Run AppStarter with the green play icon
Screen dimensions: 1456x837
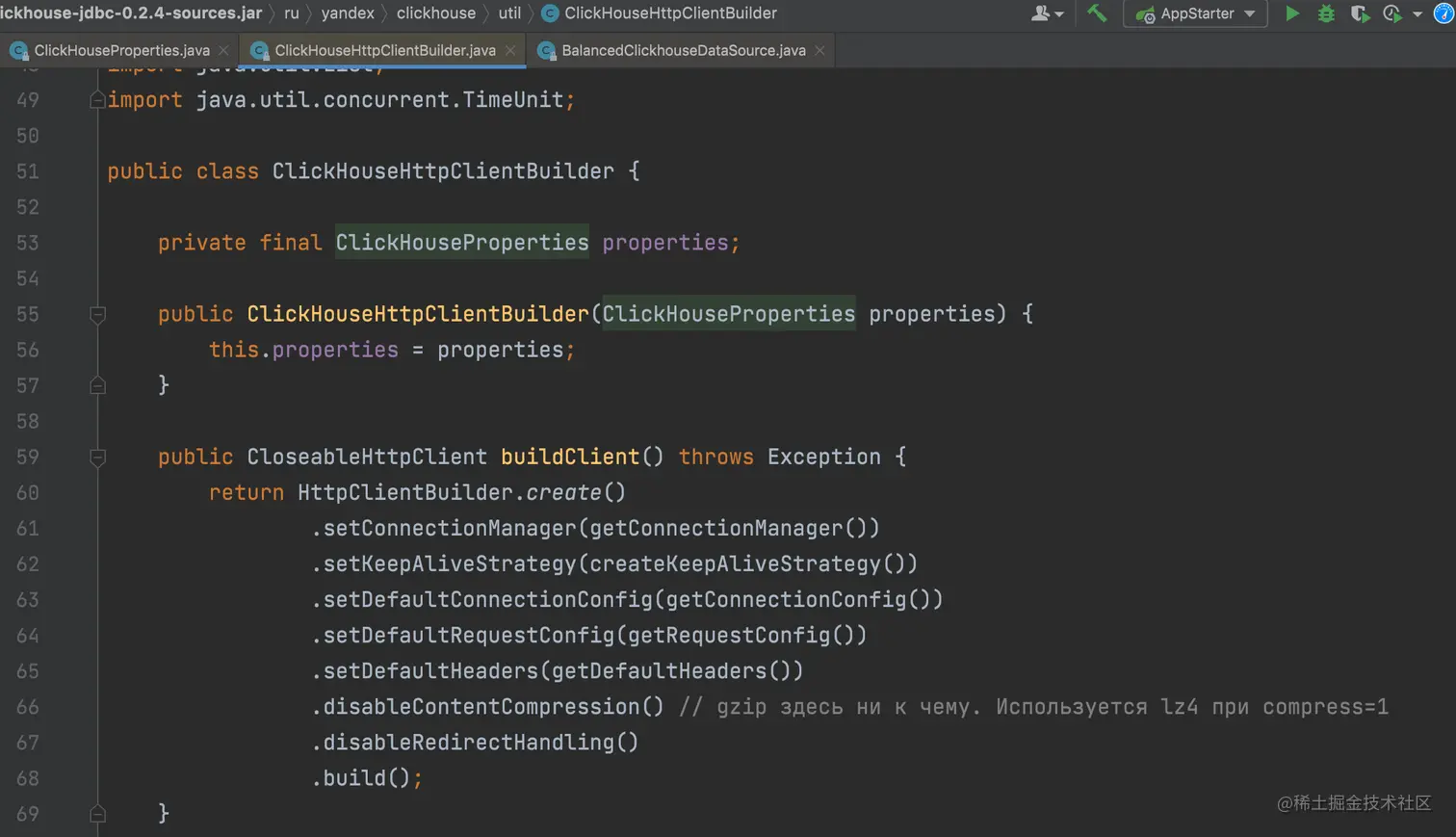coord(1292,13)
